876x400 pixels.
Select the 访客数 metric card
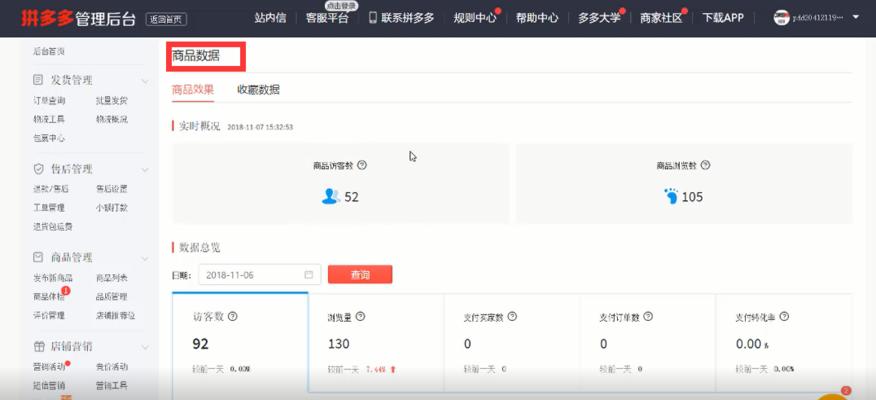pyautogui.click(x=240, y=342)
